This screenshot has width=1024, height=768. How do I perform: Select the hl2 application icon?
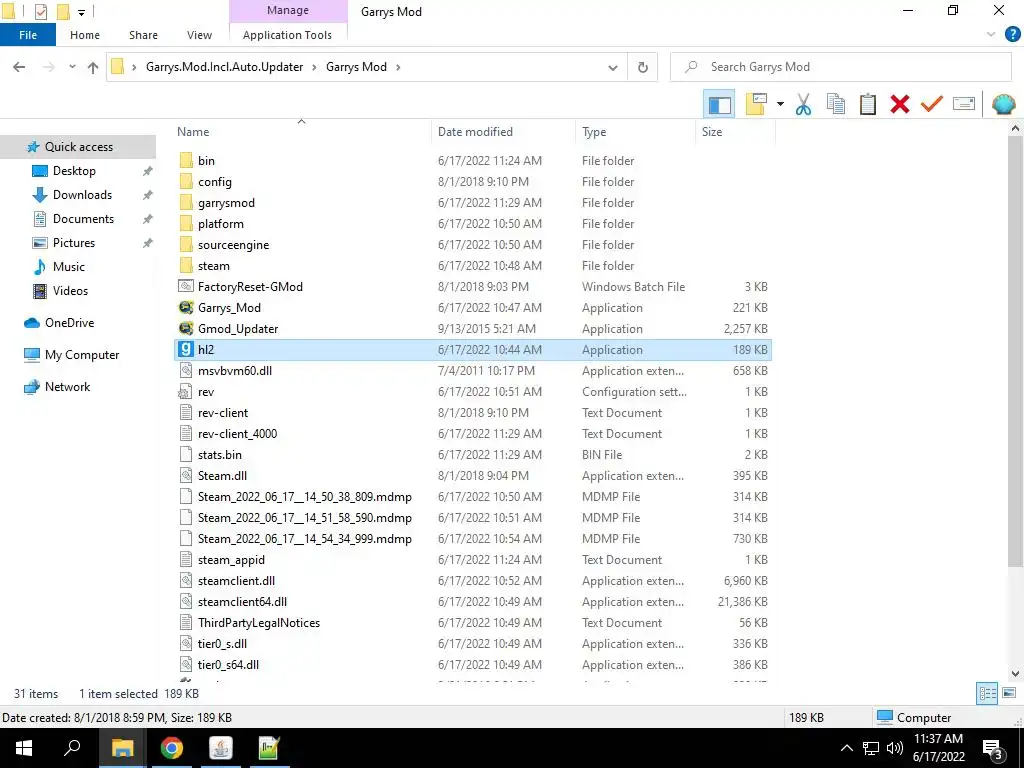click(x=186, y=350)
